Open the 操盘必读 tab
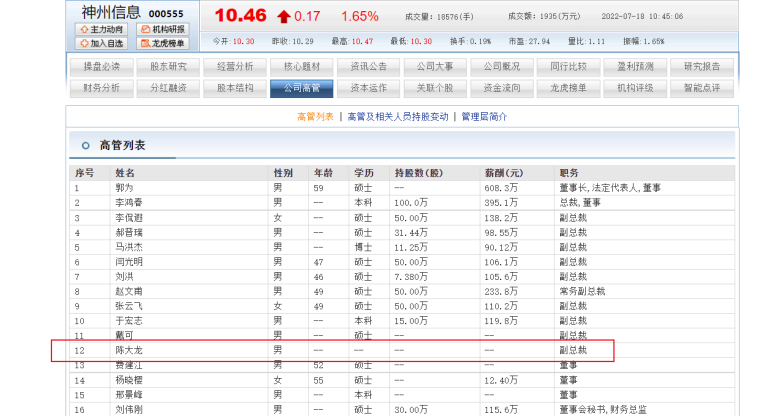This screenshot has width=773, height=417. [100, 67]
